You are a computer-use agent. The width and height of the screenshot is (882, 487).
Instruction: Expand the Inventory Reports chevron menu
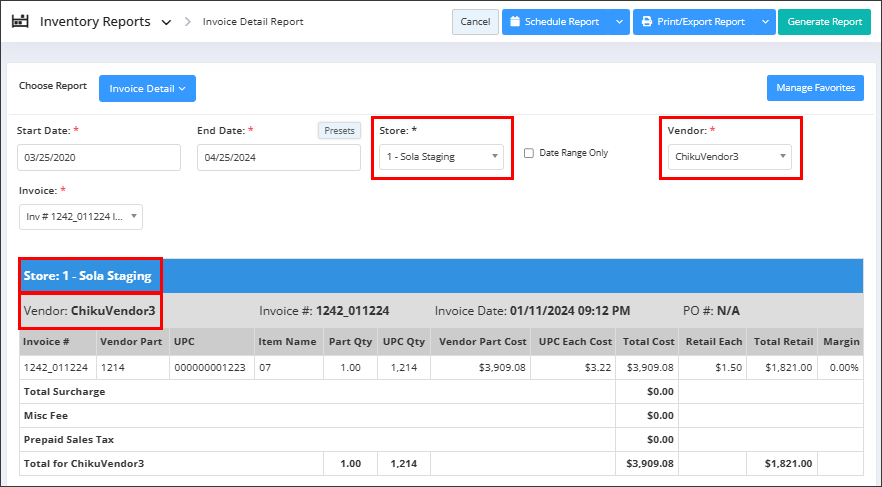tap(166, 22)
